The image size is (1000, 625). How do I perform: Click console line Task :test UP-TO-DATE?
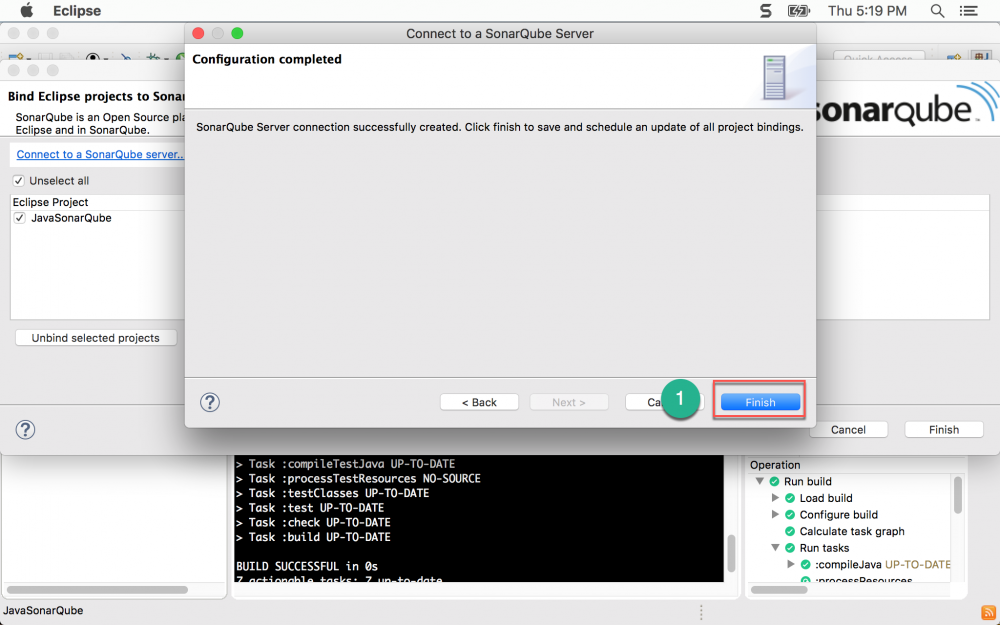click(x=310, y=508)
